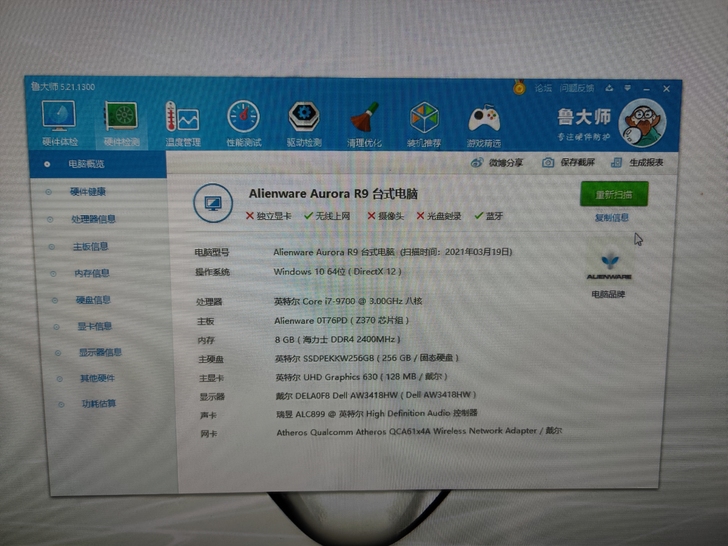Screen dimensions: 728x546
Task: Click the Qualcomm Atheros network adapter value
Action: (x=419, y=431)
